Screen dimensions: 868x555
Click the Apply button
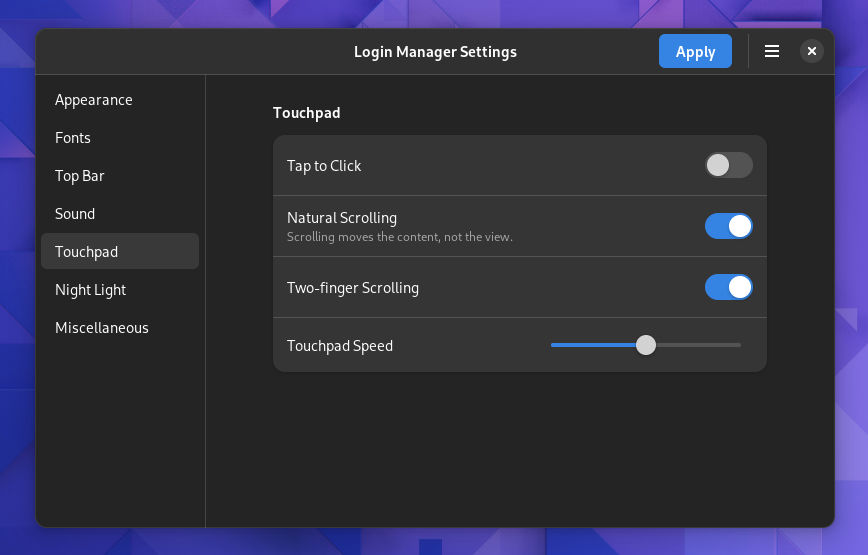(x=695, y=51)
